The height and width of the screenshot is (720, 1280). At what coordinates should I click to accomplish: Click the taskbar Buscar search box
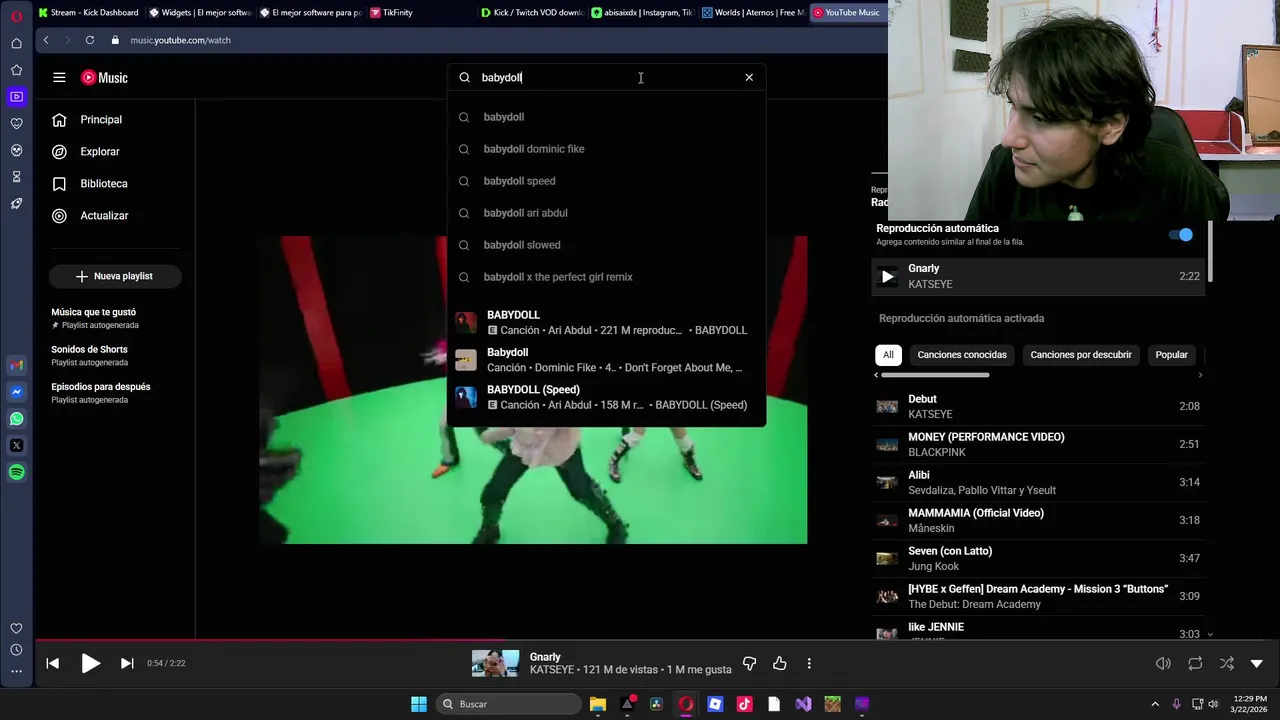point(507,704)
